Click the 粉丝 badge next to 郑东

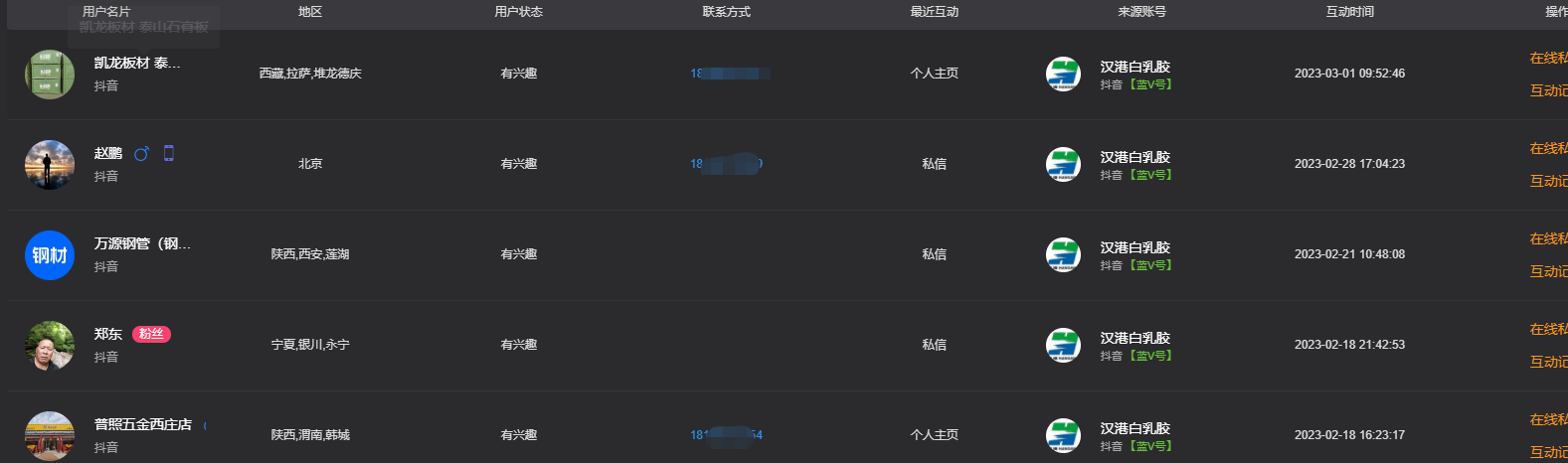point(151,334)
